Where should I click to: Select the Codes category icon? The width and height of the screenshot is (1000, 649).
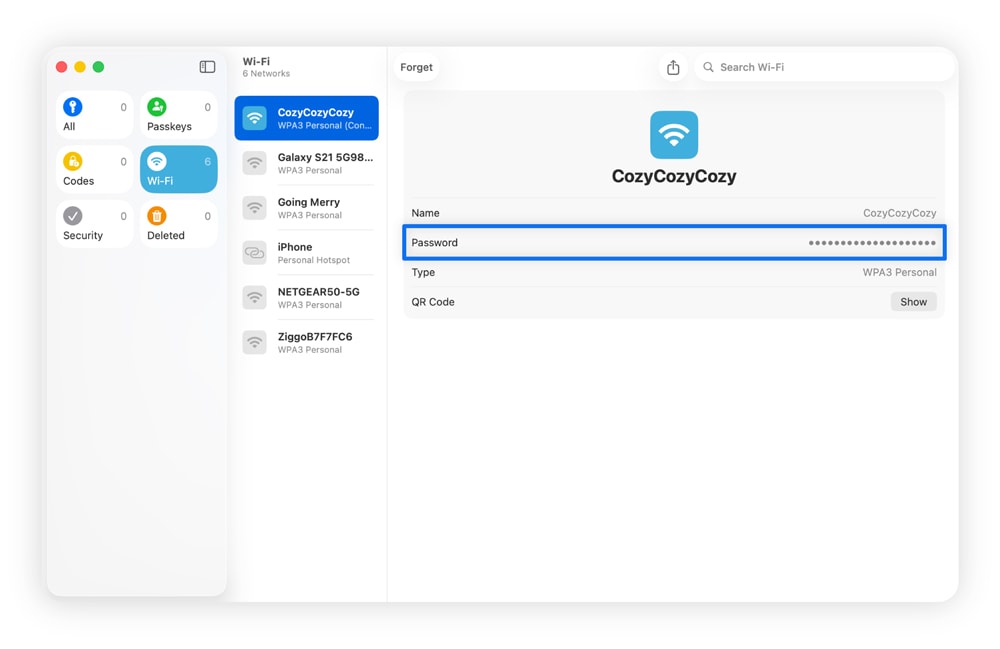pos(72,162)
